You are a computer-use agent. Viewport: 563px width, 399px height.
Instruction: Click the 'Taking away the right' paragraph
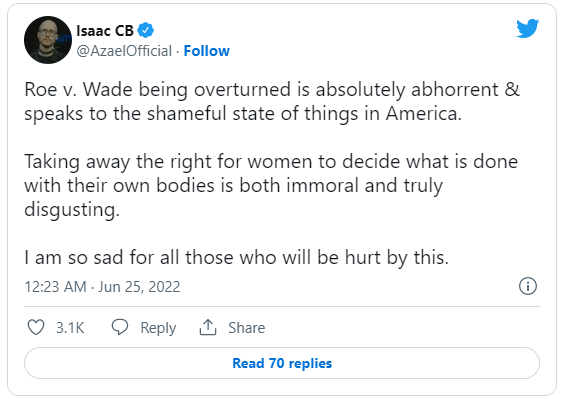click(x=271, y=186)
